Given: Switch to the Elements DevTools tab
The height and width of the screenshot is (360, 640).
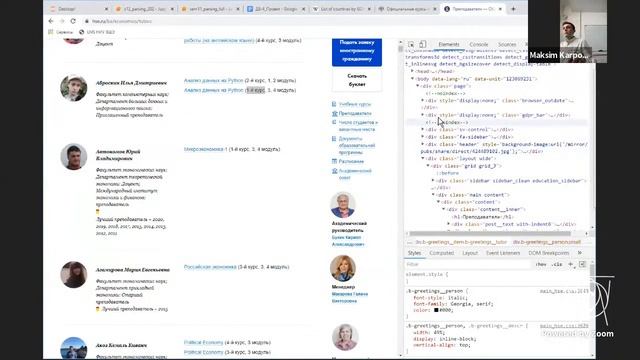Looking at the screenshot, I should click(449, 44).
